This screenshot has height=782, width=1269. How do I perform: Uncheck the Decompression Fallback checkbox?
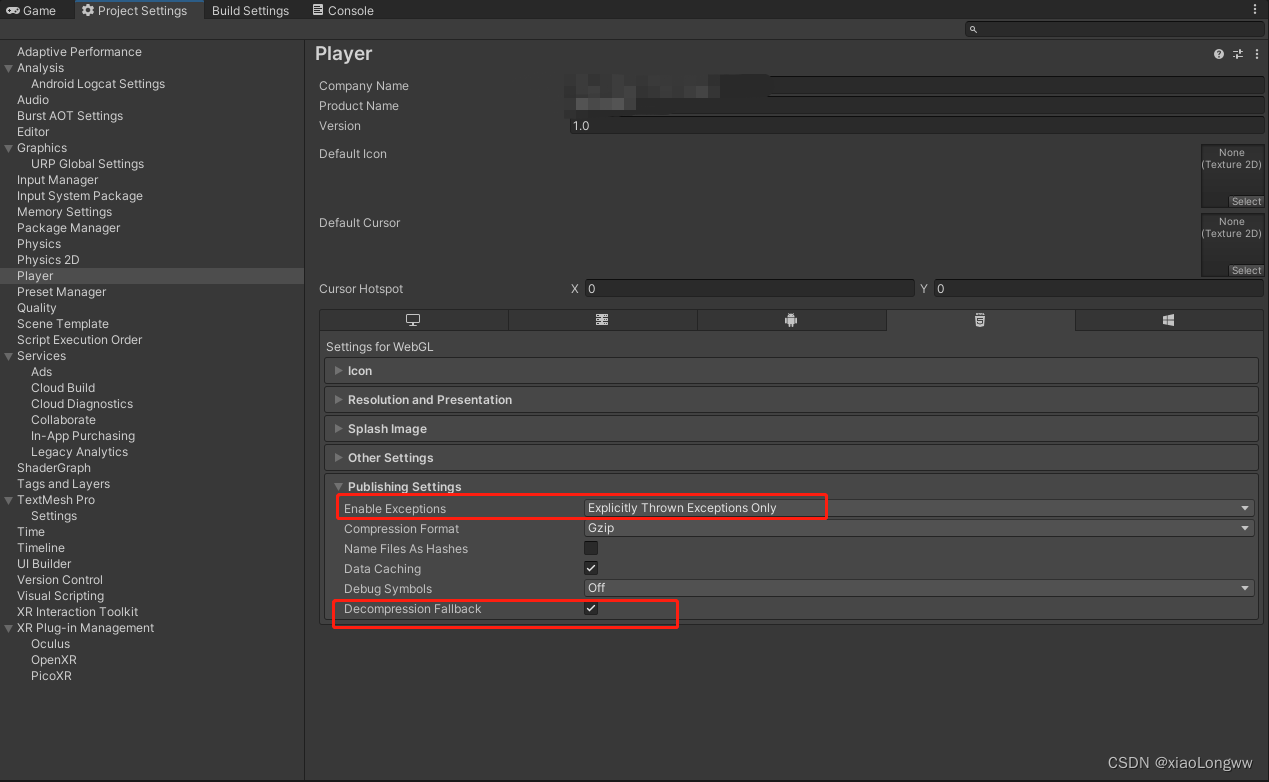coord(591,608)
